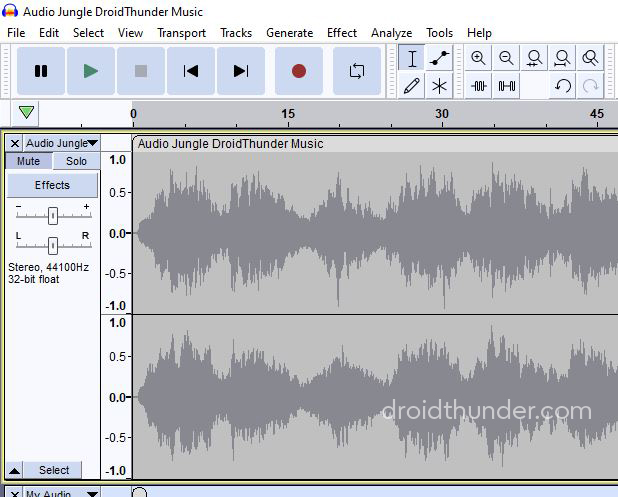Skip to start of the project

(x=191, y=71)
